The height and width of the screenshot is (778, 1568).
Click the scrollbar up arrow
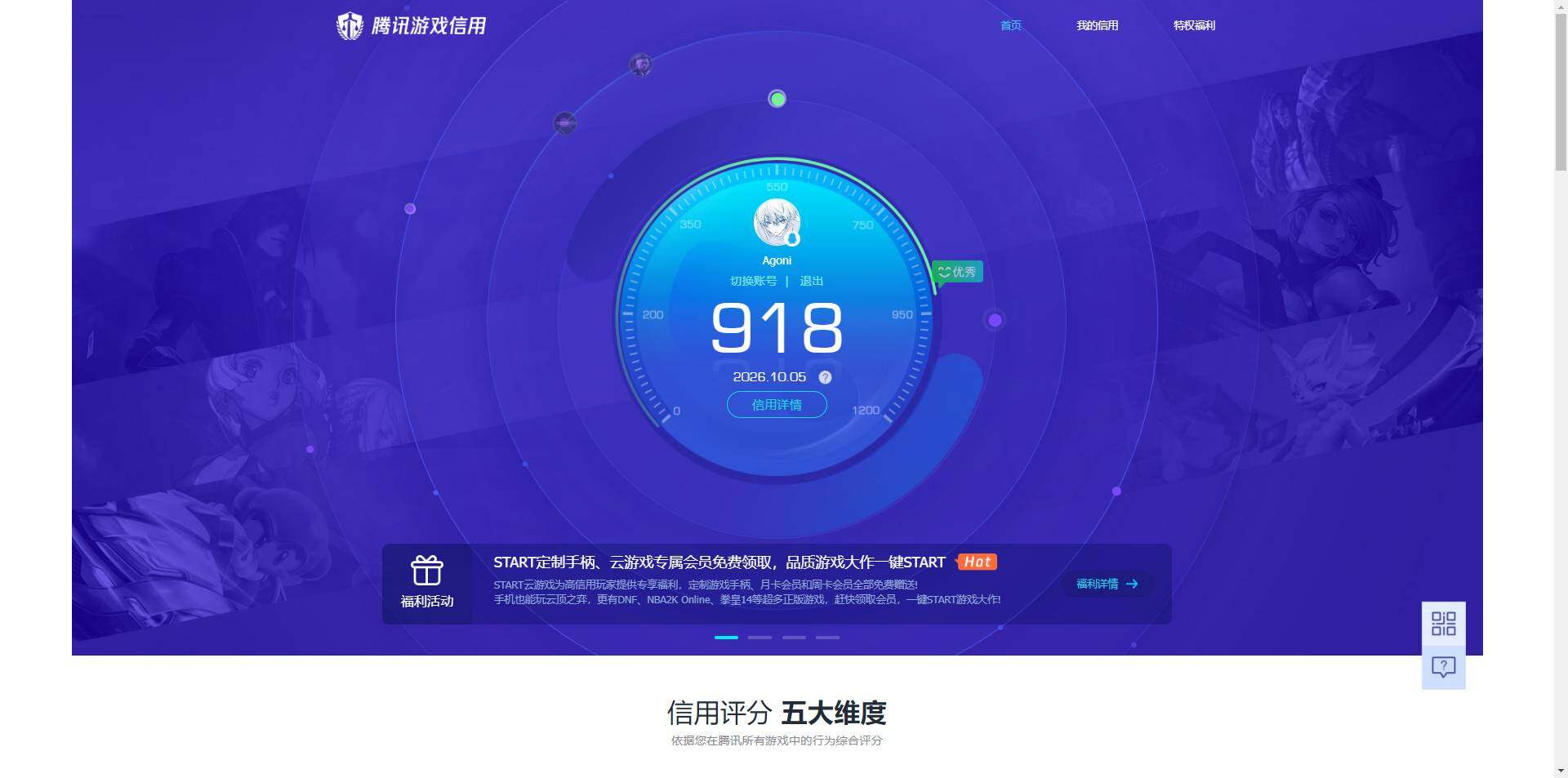pos(1561,7)
